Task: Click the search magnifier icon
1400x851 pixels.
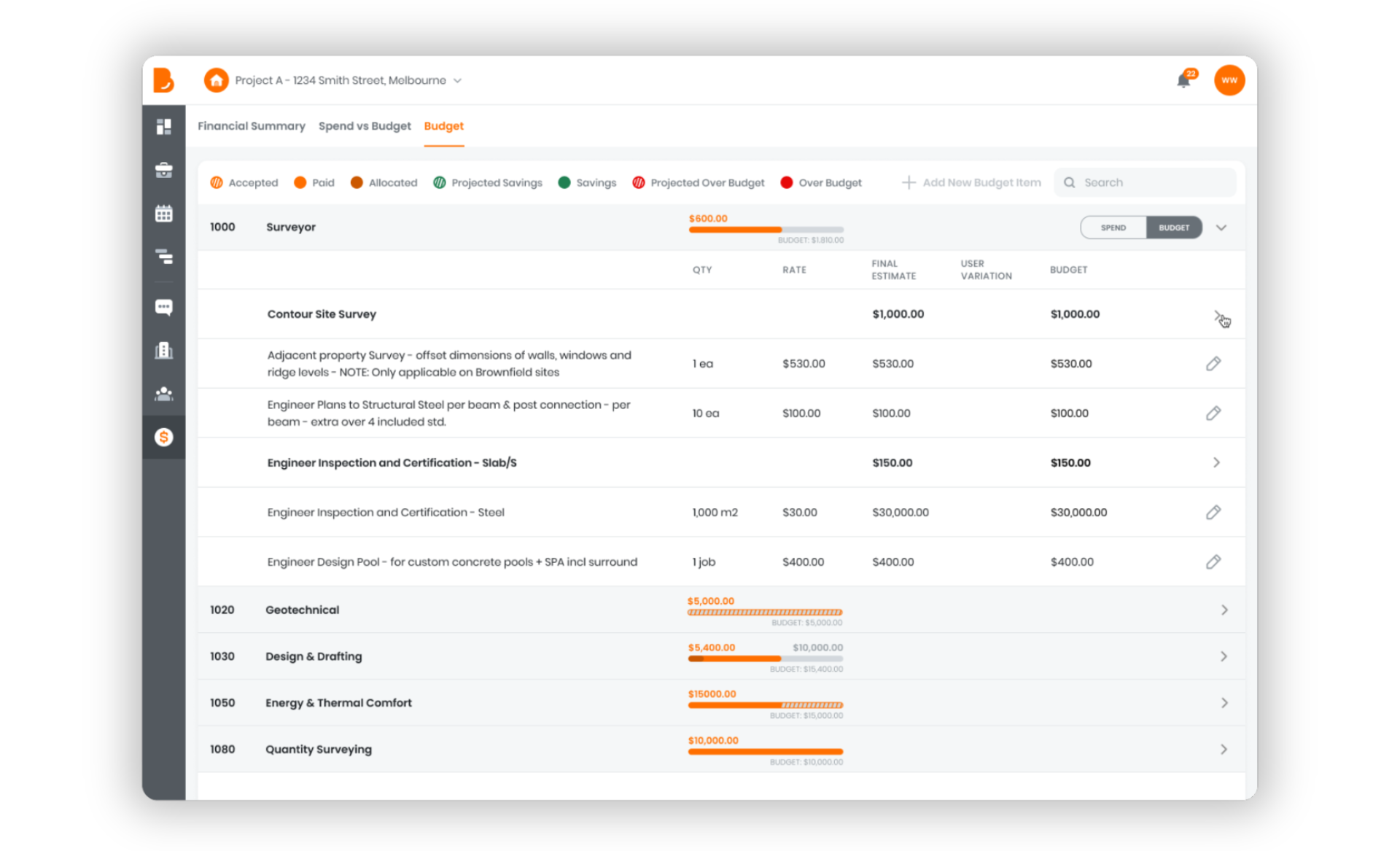Action: click(x=1069, y=182)
